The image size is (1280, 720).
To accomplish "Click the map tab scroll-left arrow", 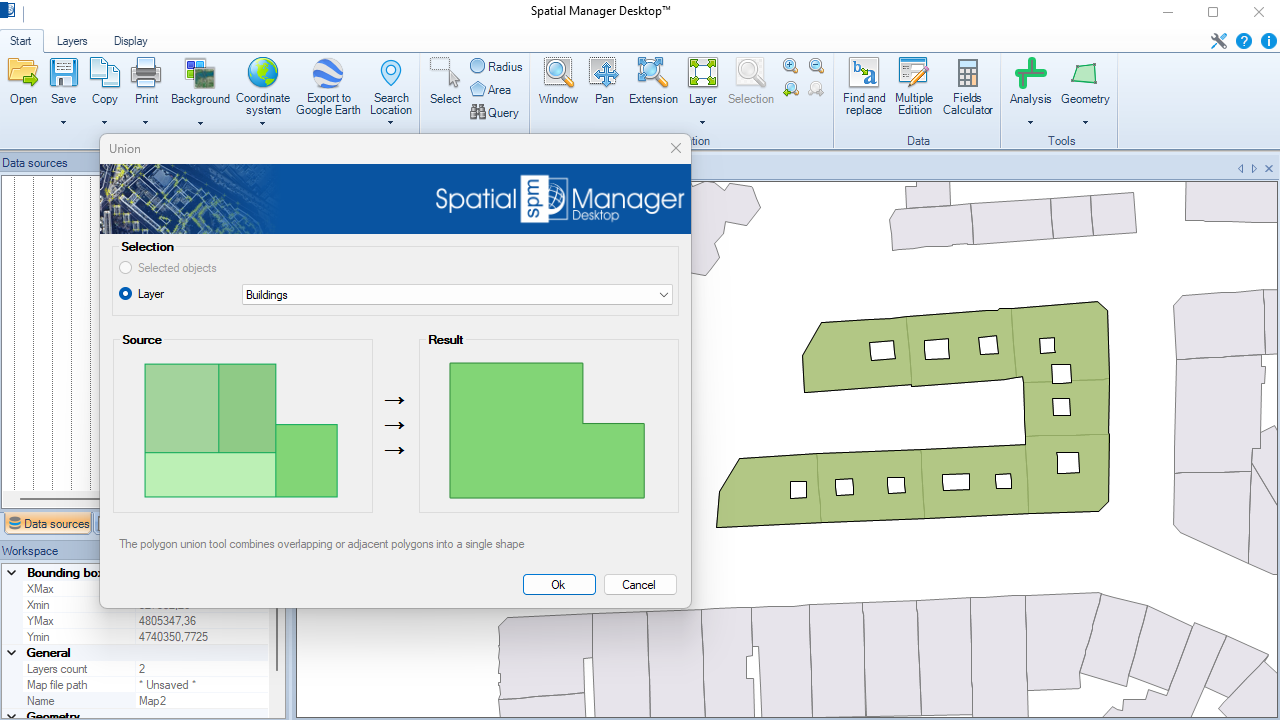I will point(1241,169).
